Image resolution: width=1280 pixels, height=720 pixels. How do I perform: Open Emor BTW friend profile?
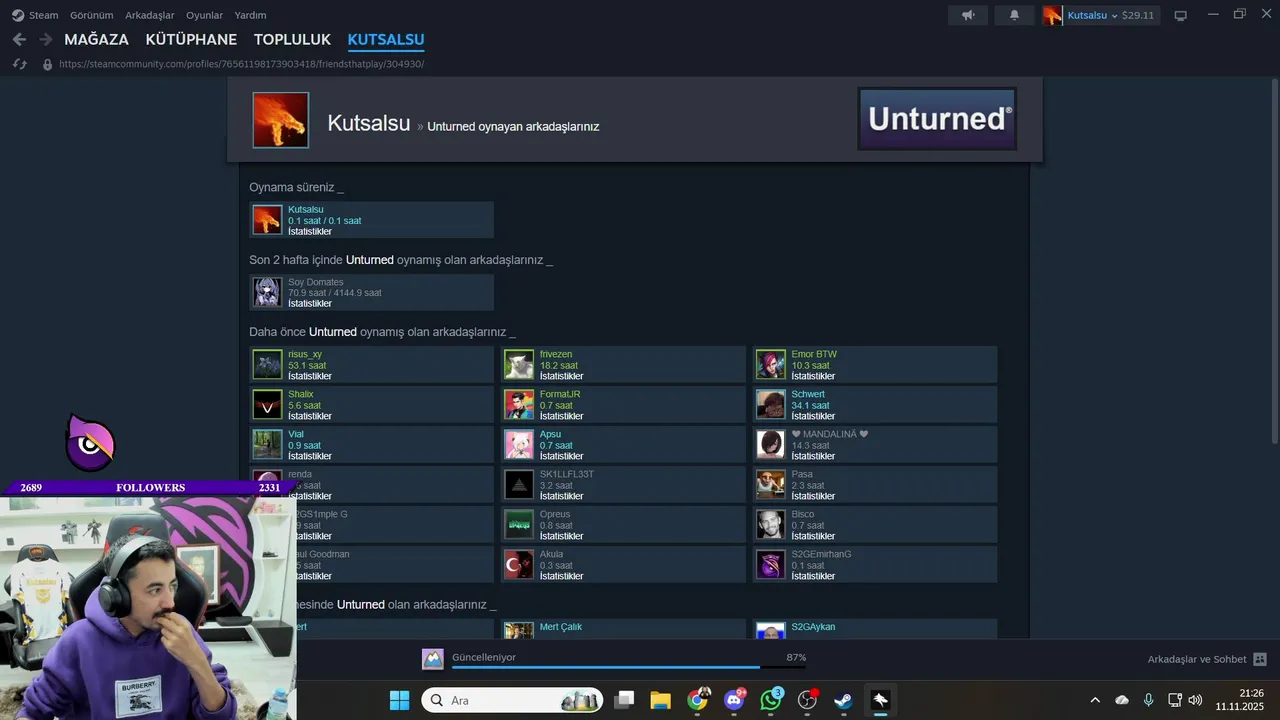(814, 354)
